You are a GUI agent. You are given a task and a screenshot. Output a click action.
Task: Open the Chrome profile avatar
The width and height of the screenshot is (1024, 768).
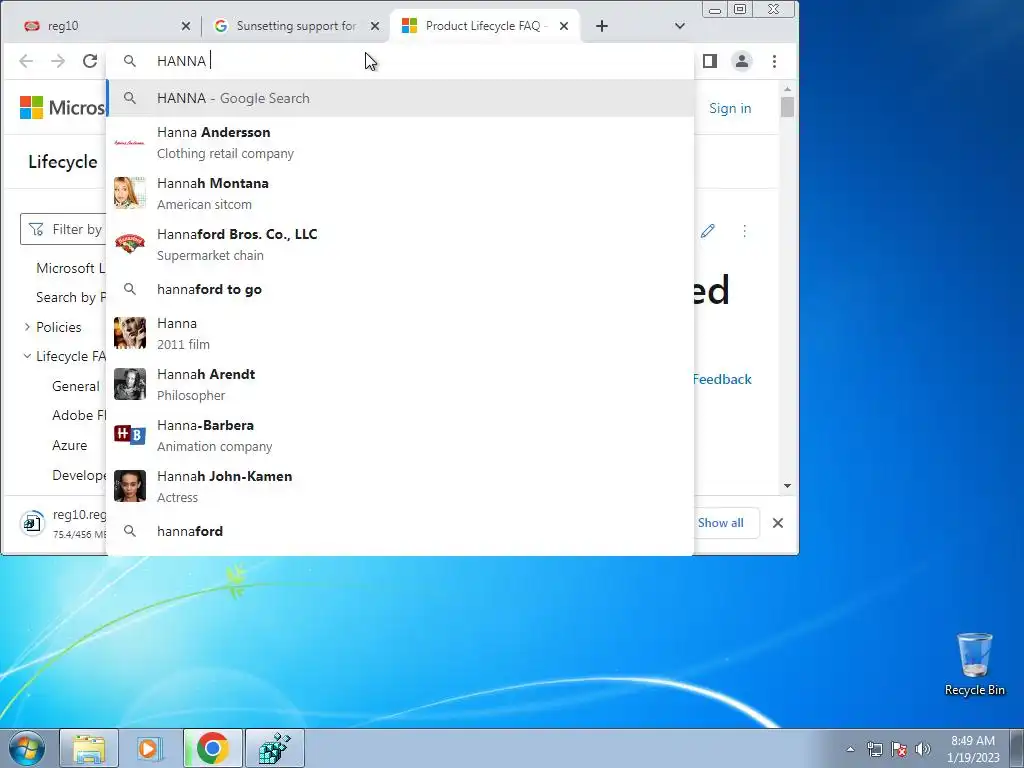pos(742,61)
